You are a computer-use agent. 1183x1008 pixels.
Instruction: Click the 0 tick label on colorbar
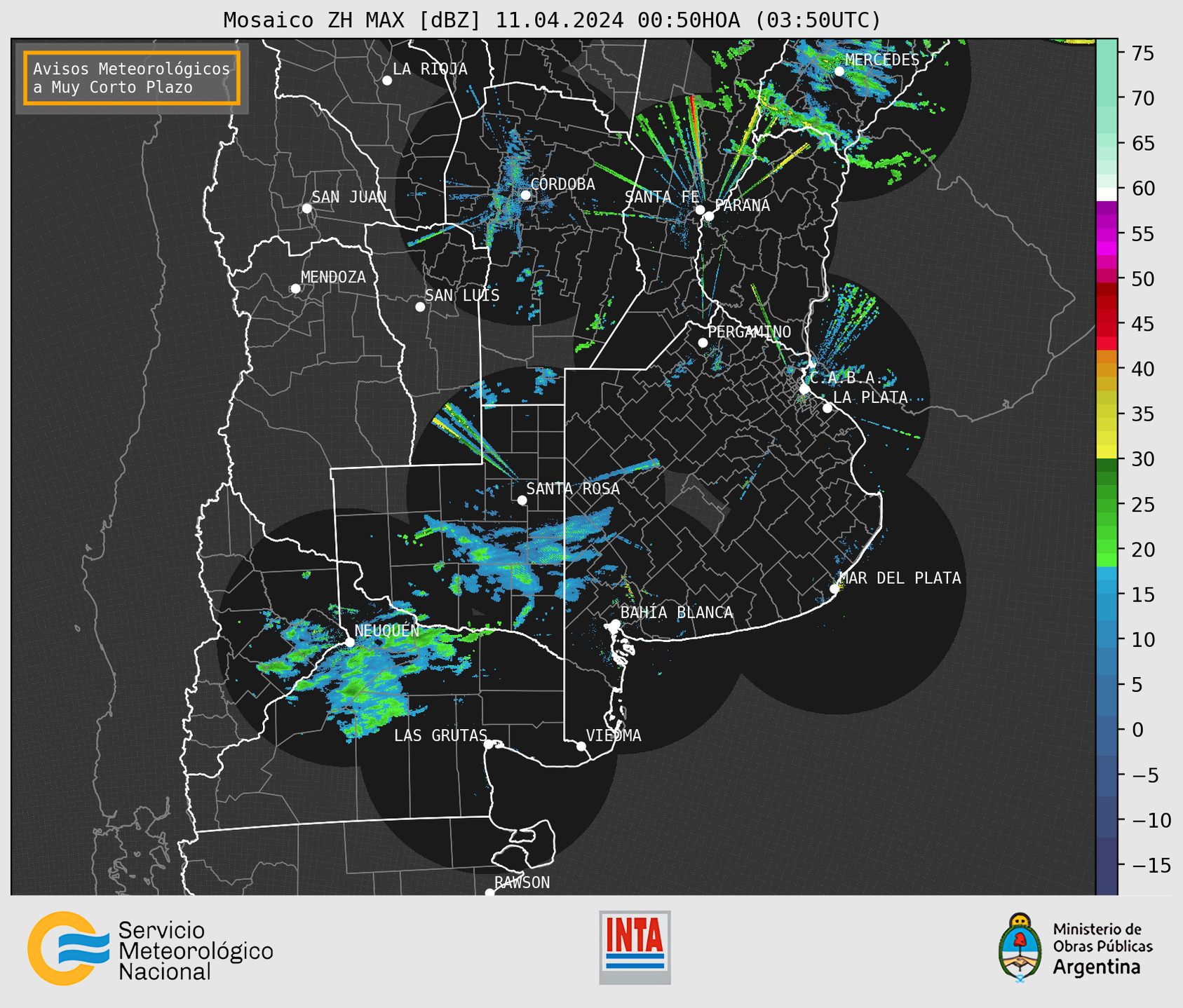[1137, 730]
